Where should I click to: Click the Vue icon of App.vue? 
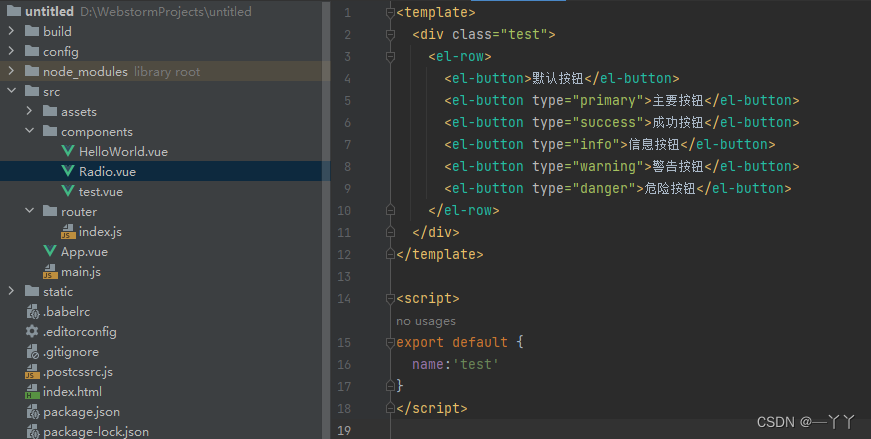[x=50, y=251]
